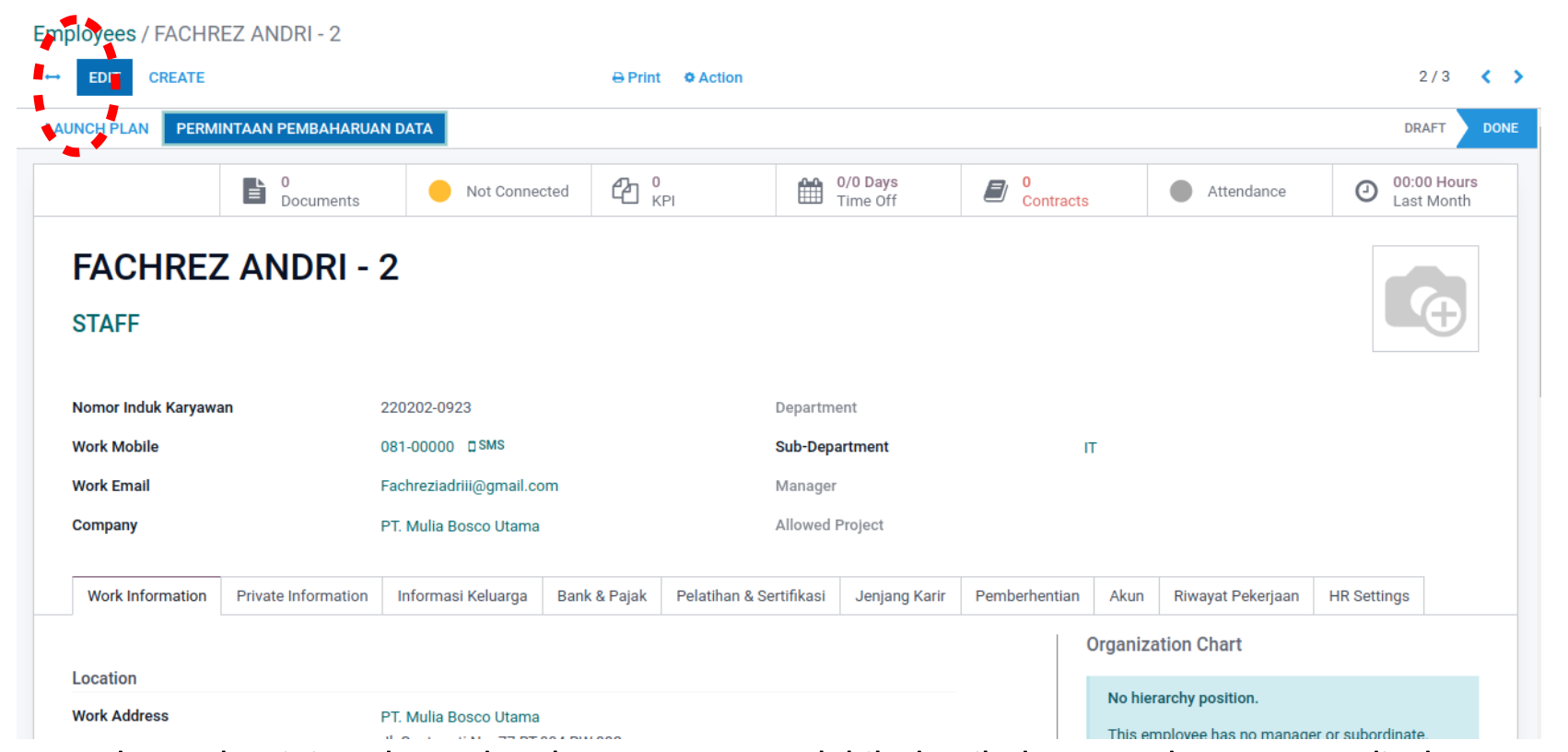Open the Contracts book icon

(995, 191)
